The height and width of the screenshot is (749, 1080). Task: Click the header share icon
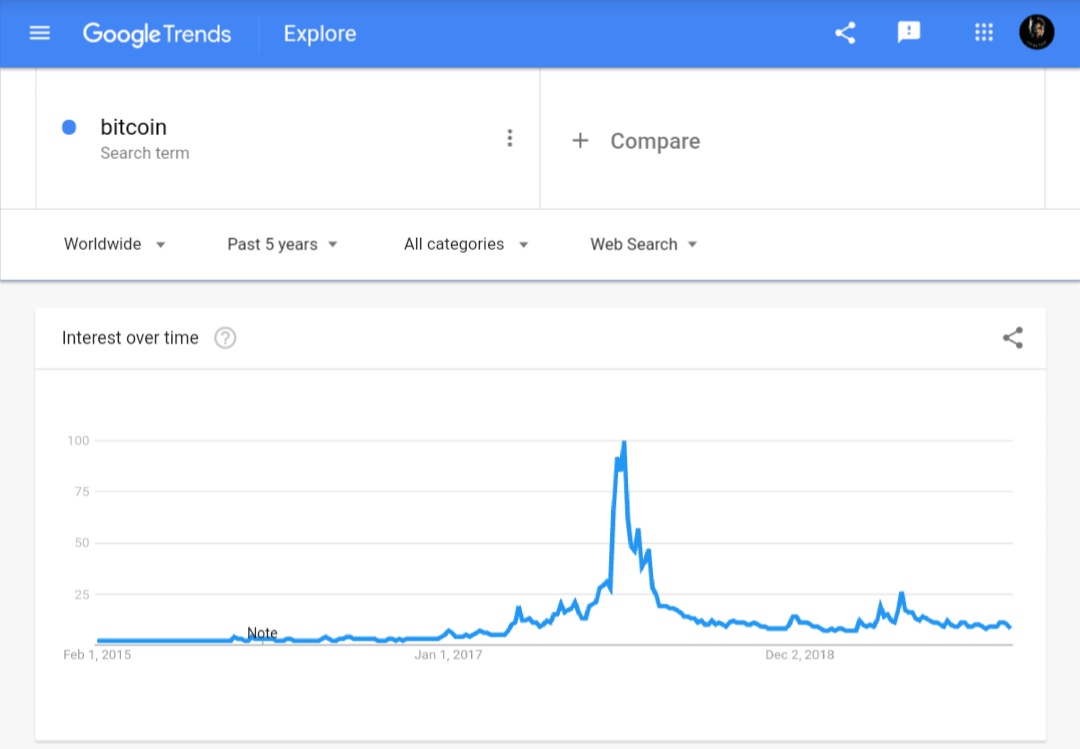click(x=845, y=33)
